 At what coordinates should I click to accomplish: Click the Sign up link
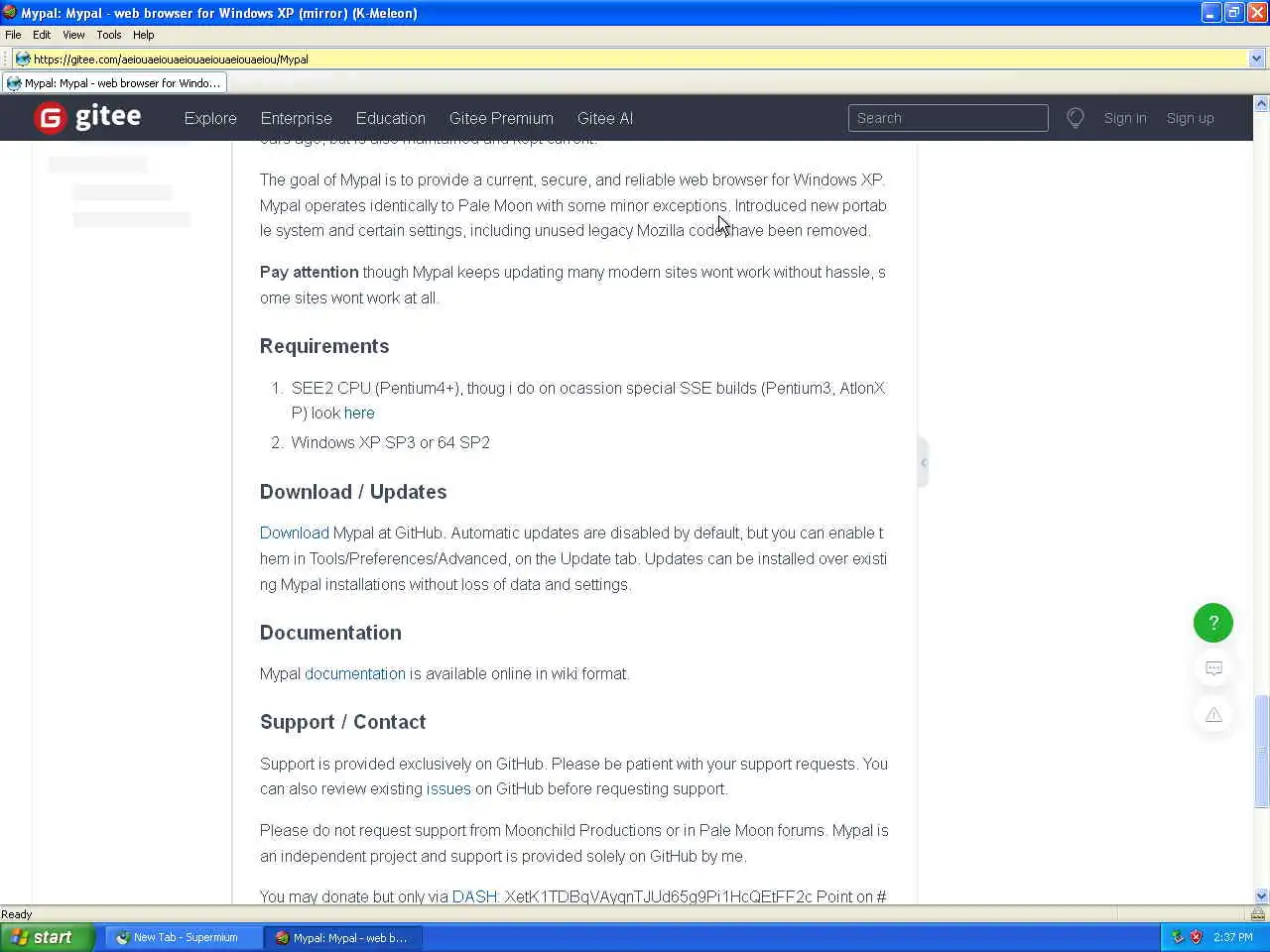1190,118
